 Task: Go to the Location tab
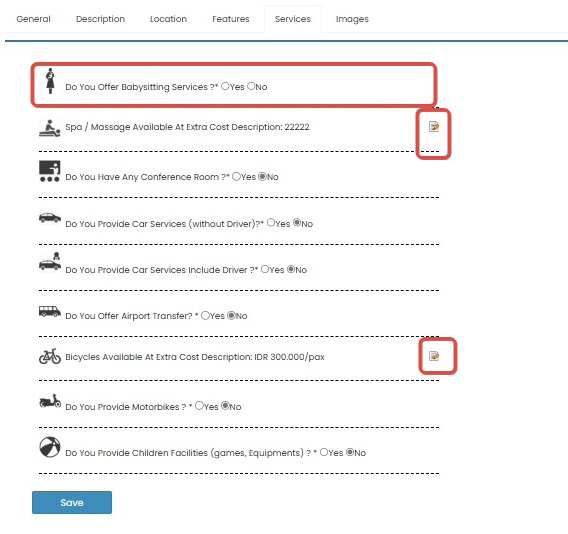(168, 19)
